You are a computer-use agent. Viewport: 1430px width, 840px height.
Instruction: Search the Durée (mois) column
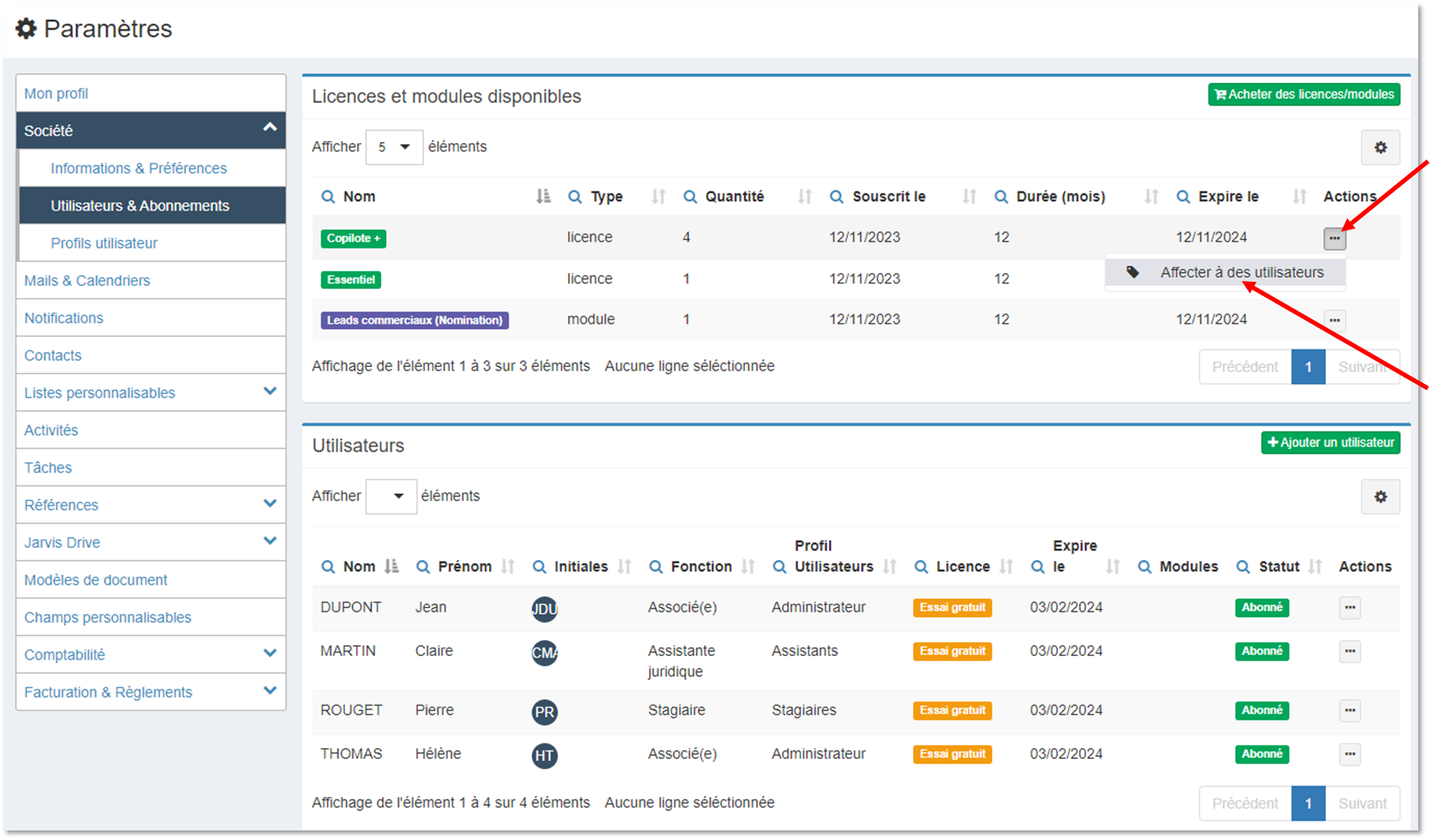tap(1001, 196)
